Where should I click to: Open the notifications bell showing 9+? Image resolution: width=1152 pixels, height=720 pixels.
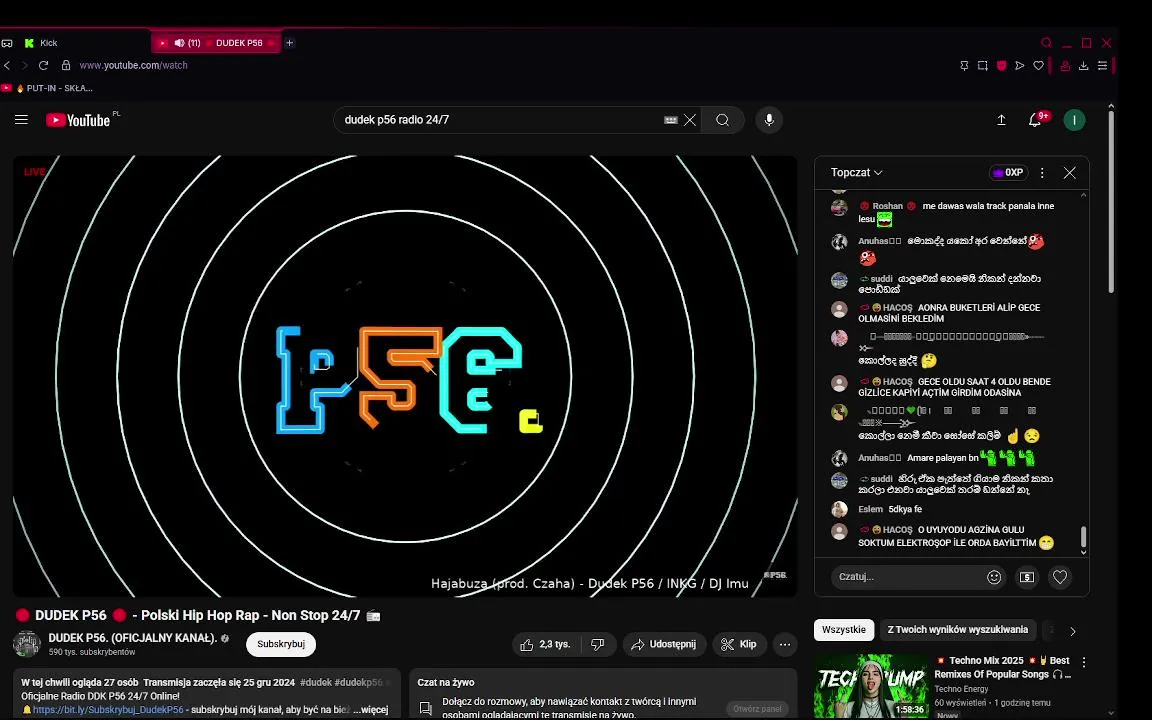[1035, 120]
